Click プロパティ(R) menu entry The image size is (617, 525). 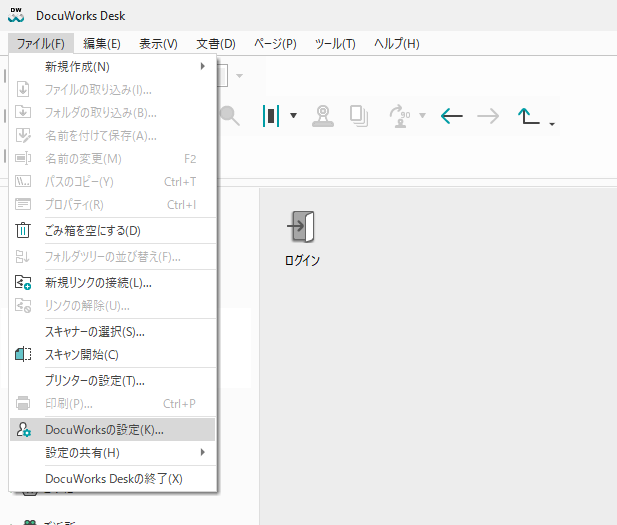pyautogui.click(x=113, y=205)
